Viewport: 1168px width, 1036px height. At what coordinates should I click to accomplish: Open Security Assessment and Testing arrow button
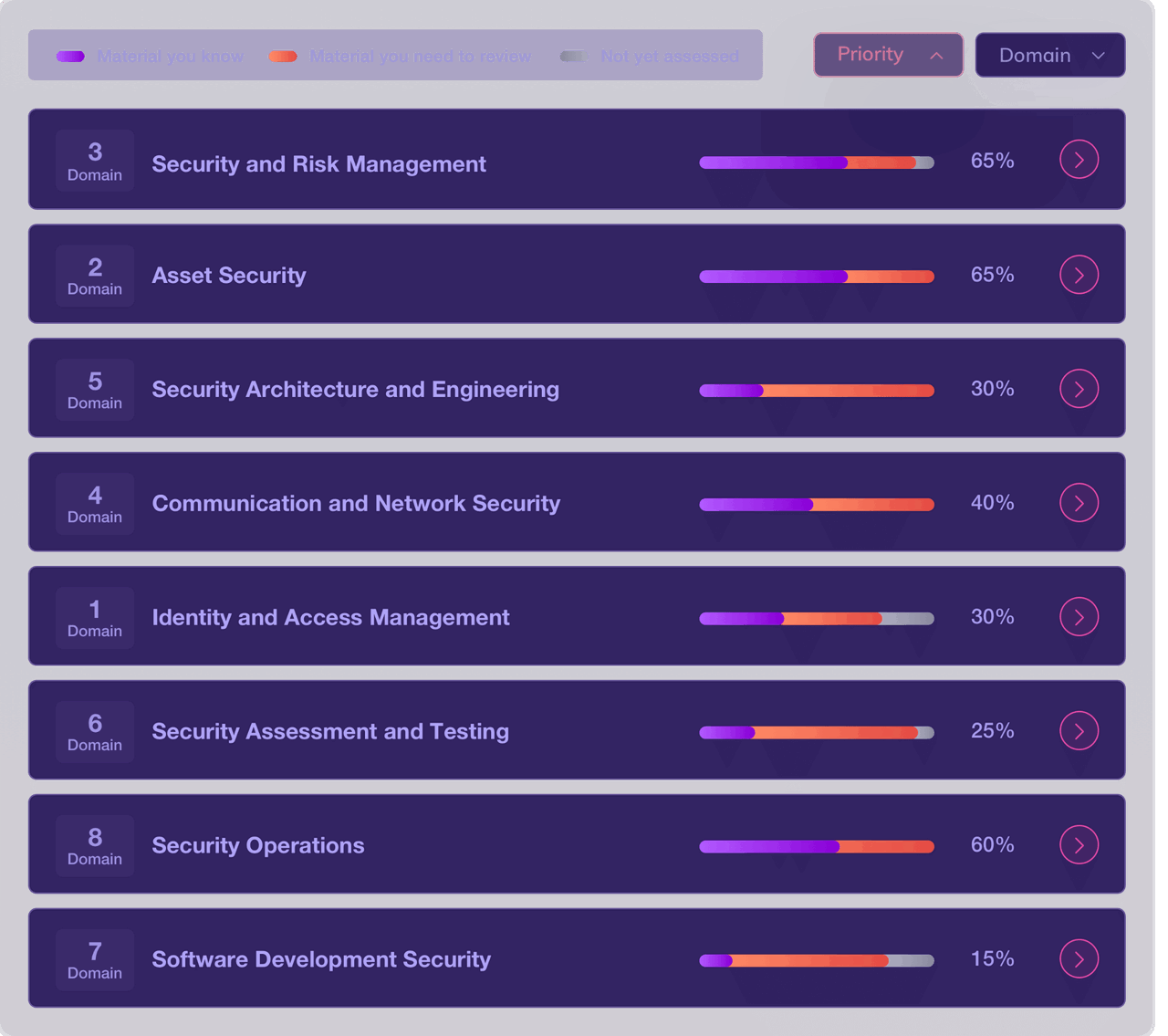(x=1079, y=731)
